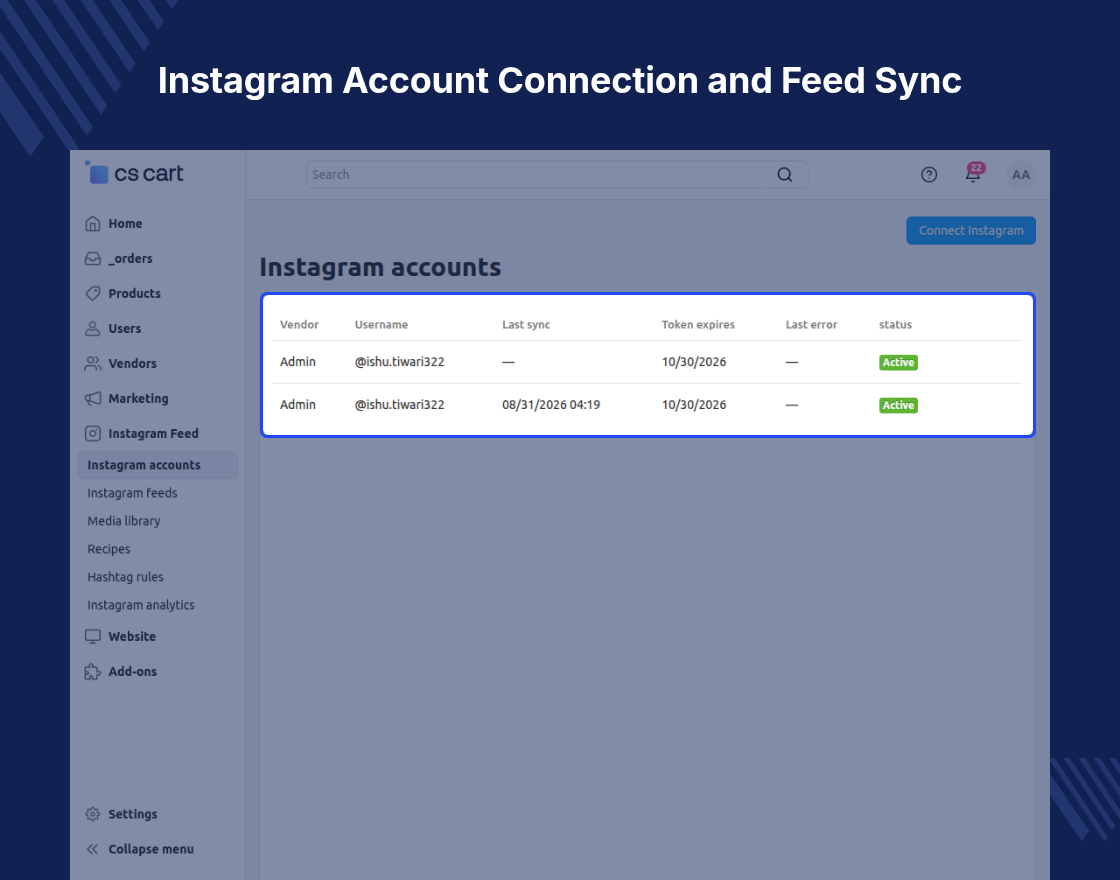This screenshot has height=880, width=1120.
Task: Click the Last error column header
Action: pyautogui.click(x=811, y=324)
